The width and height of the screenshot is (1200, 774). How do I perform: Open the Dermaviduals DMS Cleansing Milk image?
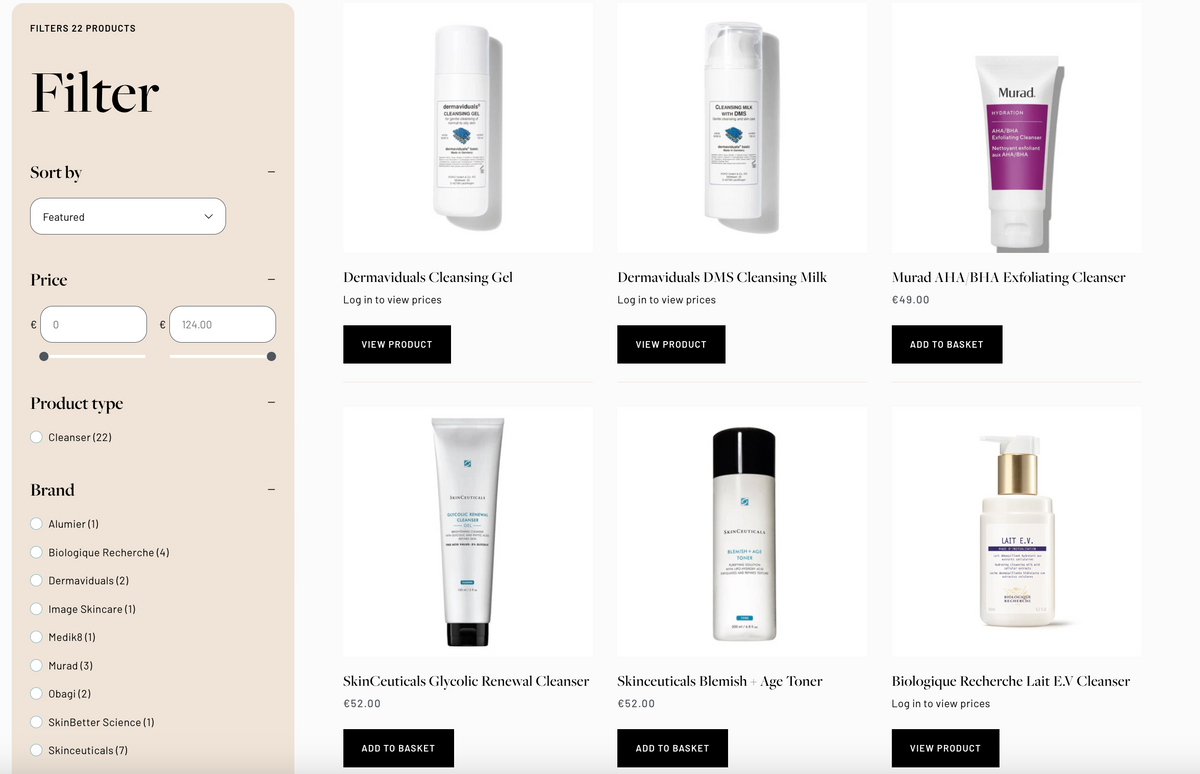click(x=742, y=127)
